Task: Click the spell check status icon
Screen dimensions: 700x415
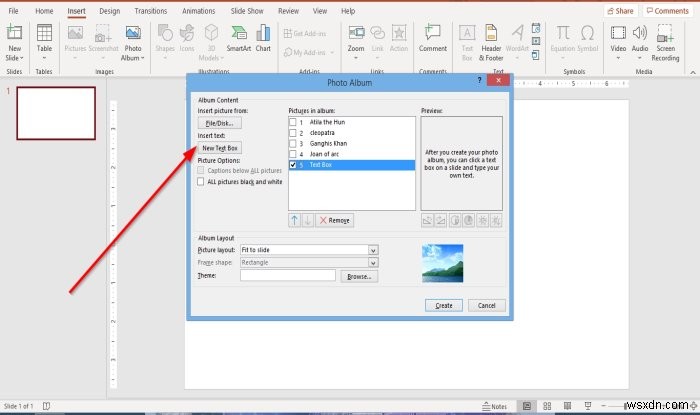Action: point(46,406)
